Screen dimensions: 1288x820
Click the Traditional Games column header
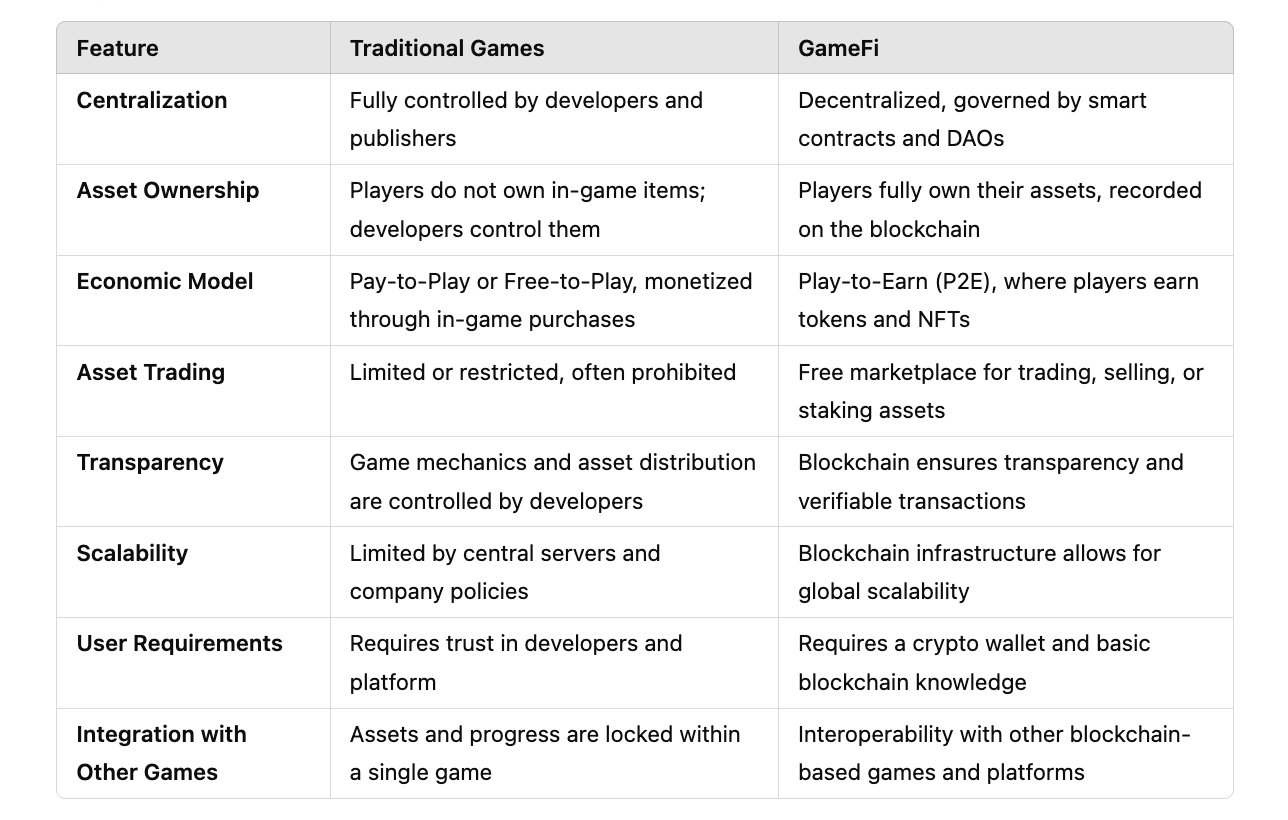447,48
